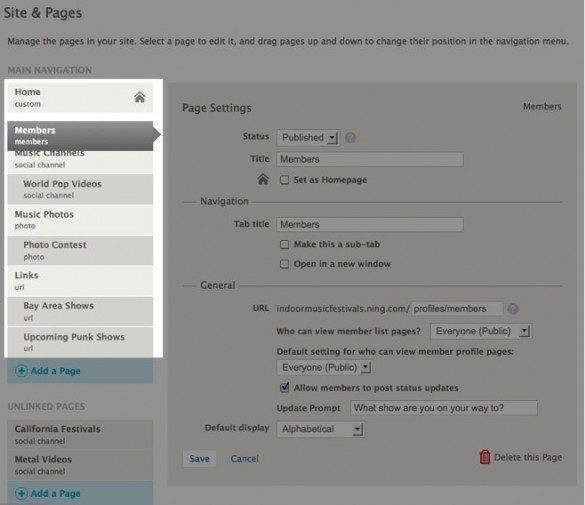Uncheck Allow members to post status updates

click(x=284, y=388)
